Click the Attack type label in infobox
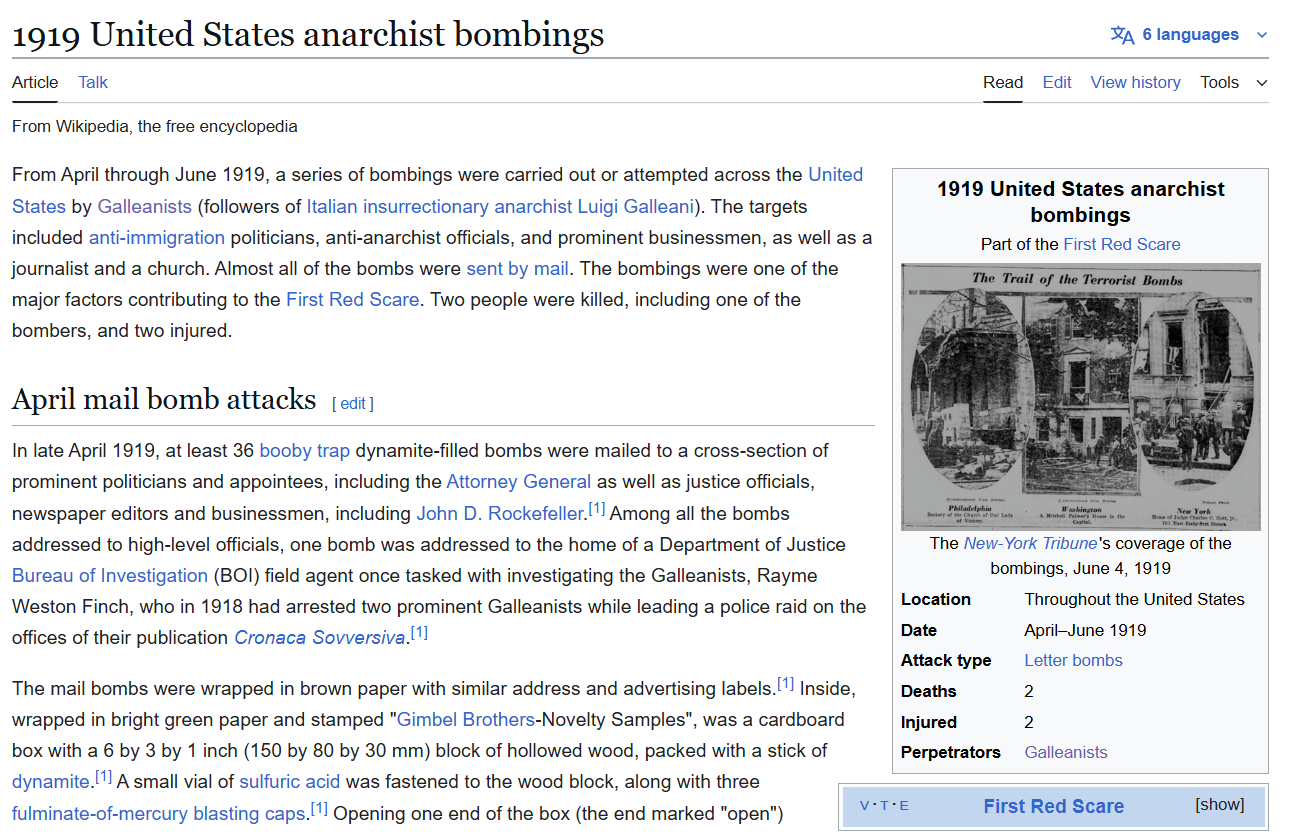 click(x=946, y=660)
